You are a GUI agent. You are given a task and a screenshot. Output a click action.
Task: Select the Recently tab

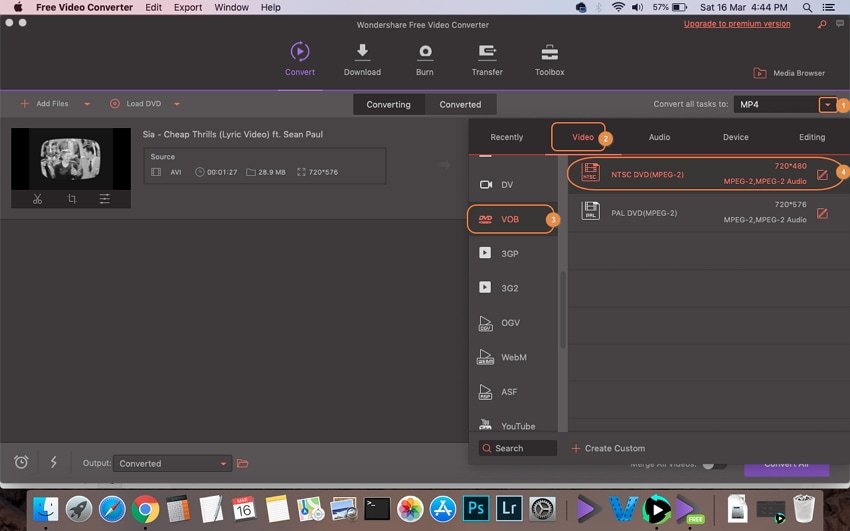[506, 137]
